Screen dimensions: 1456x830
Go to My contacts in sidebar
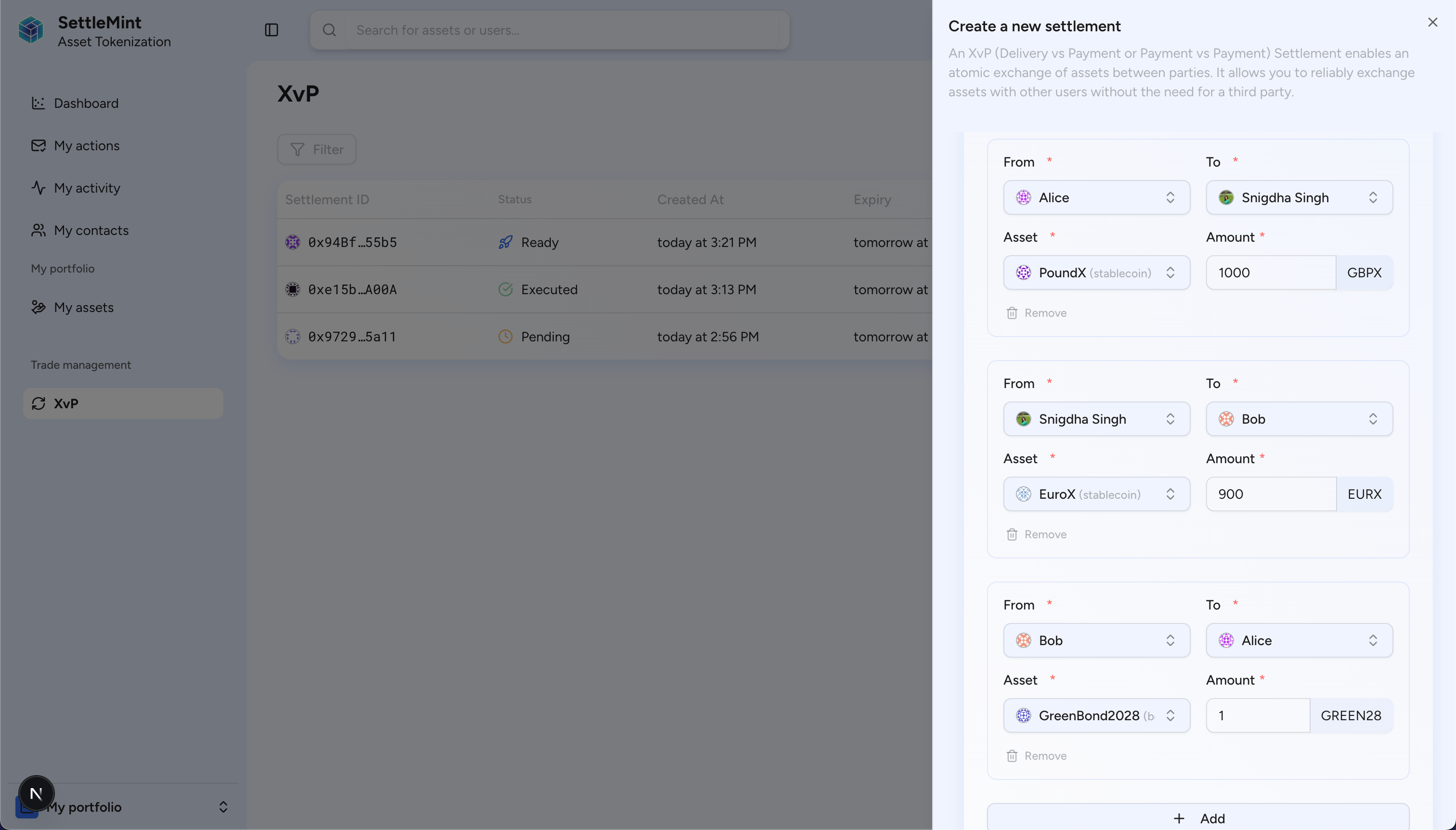tap(91, 230)
